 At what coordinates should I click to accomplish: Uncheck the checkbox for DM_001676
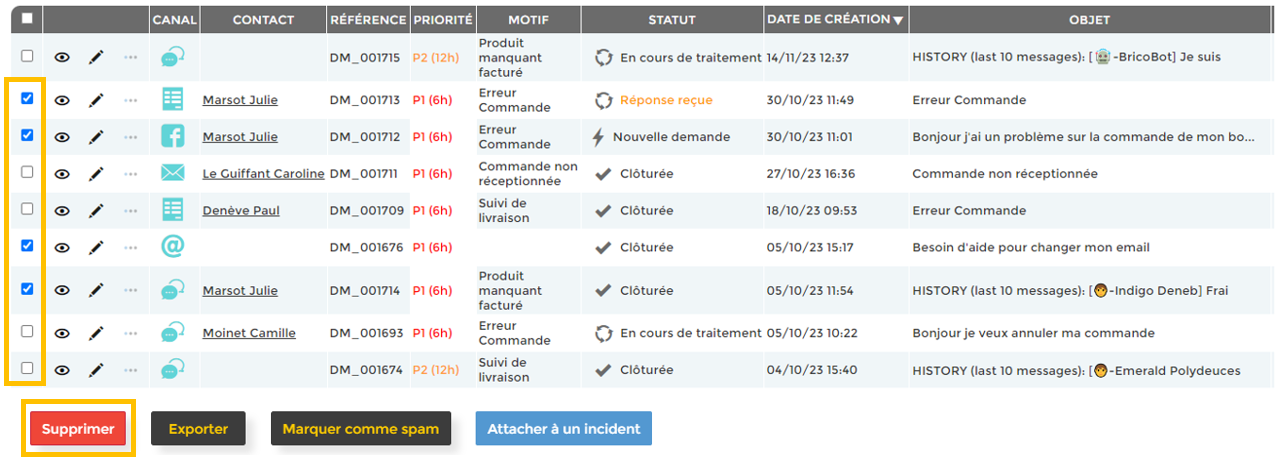27,246
